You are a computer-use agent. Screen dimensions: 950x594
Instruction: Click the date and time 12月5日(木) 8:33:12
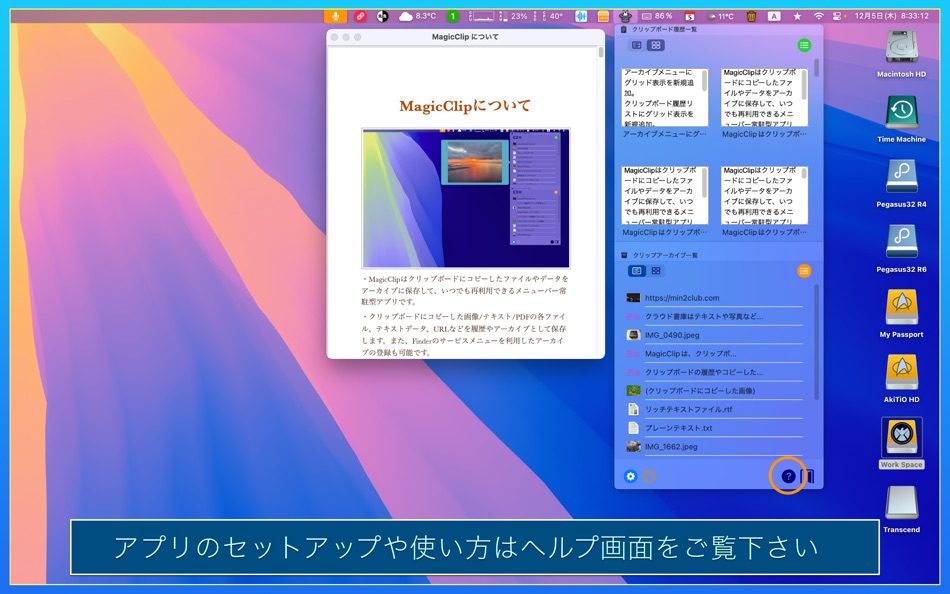pos(892,16)
